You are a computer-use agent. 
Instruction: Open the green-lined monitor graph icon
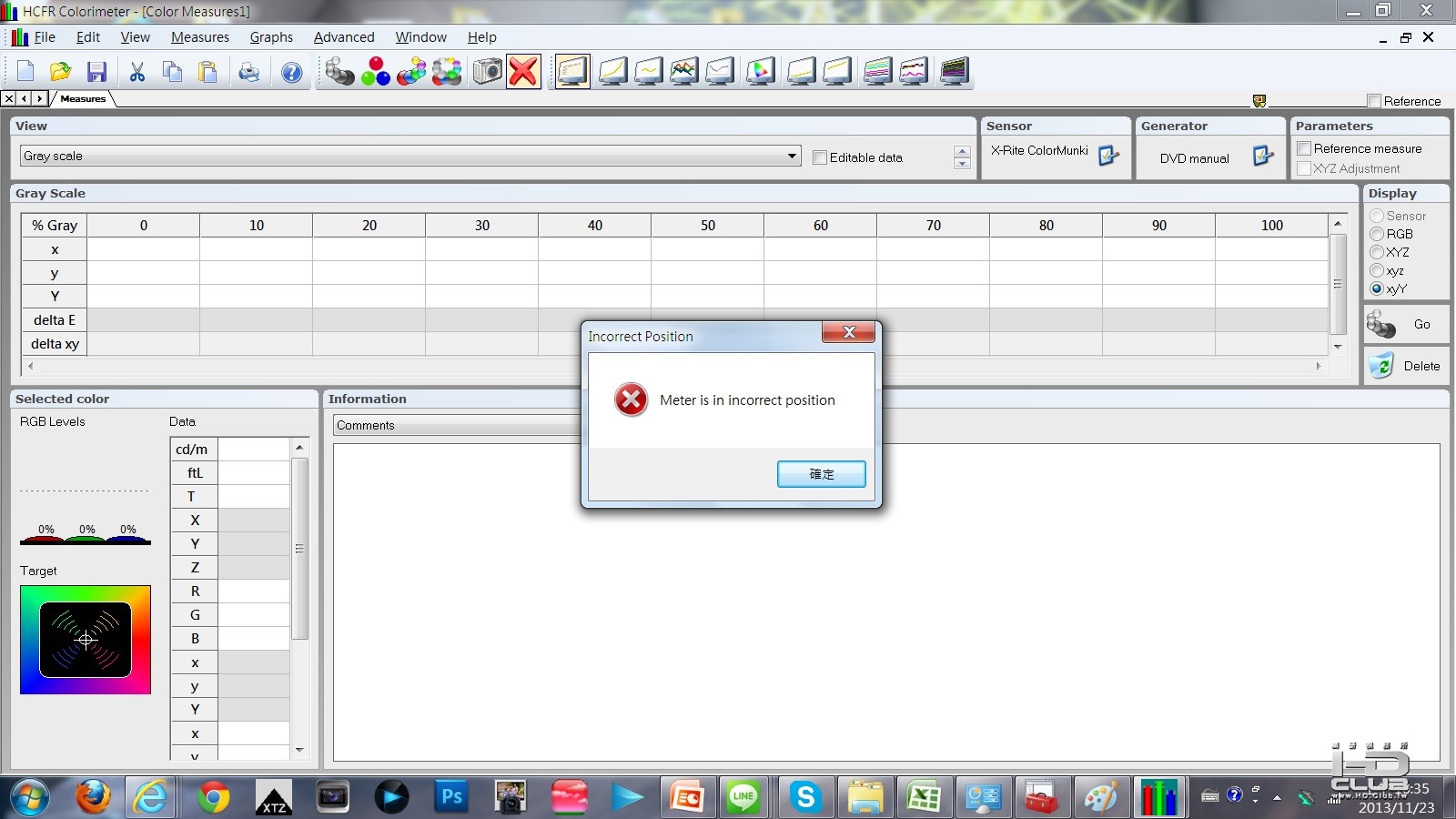(x=877, y=71)
